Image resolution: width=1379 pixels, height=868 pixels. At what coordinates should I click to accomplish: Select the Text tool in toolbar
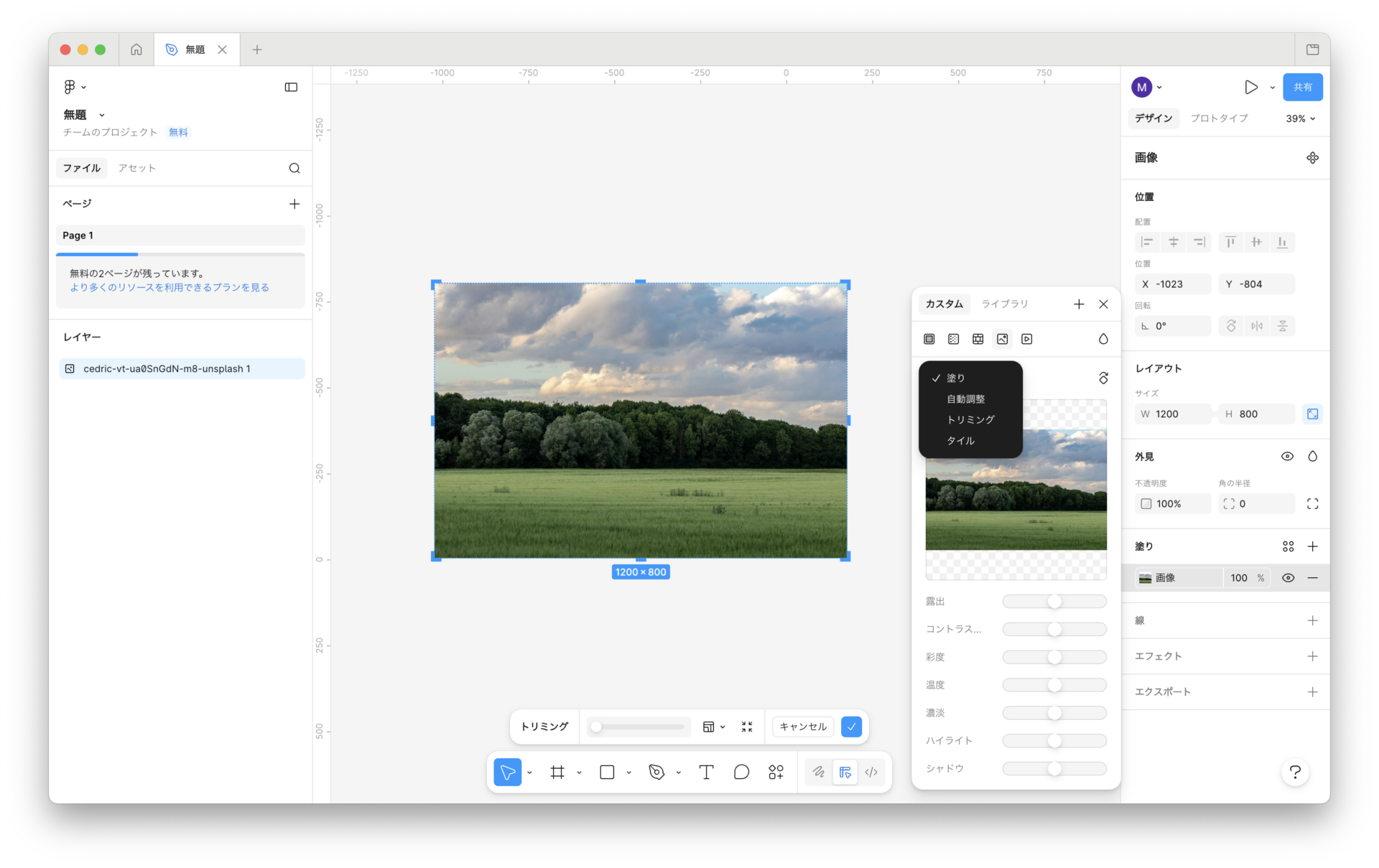[706, 772]
